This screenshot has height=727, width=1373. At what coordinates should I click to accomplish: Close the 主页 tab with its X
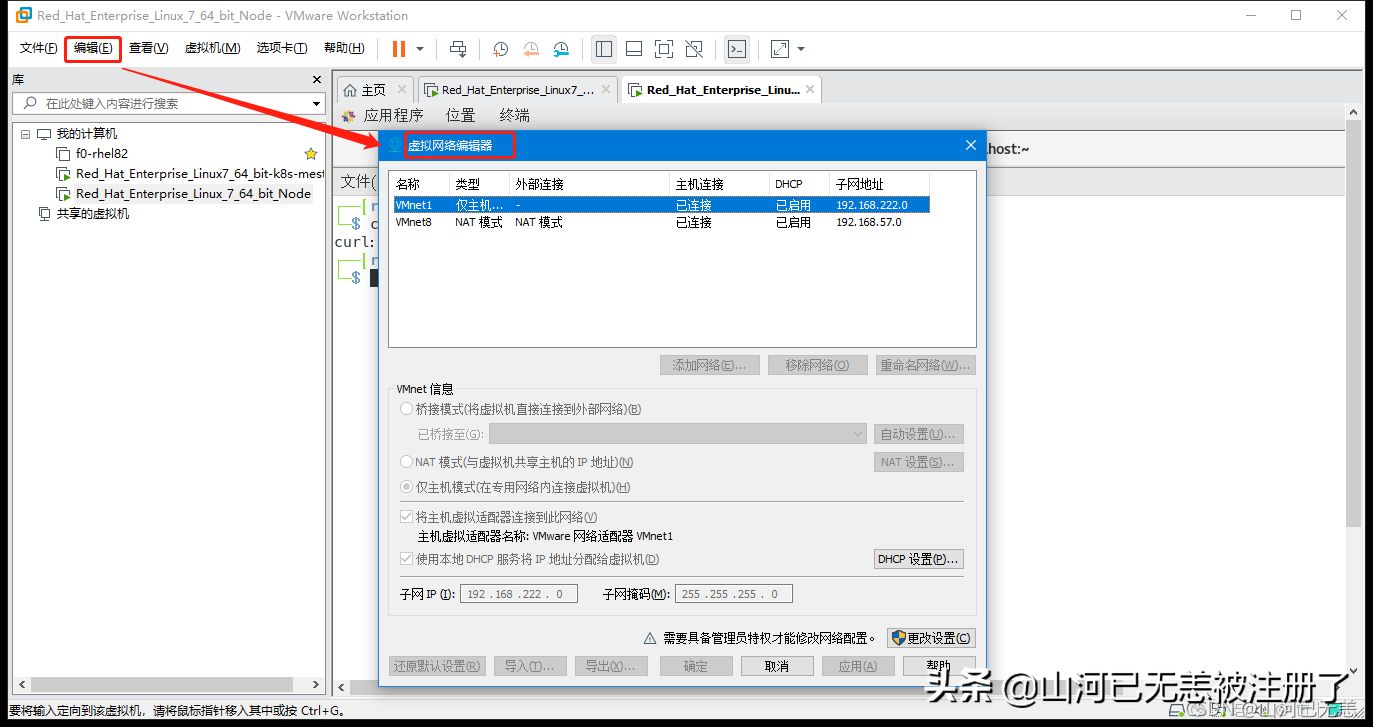[401, 89]
